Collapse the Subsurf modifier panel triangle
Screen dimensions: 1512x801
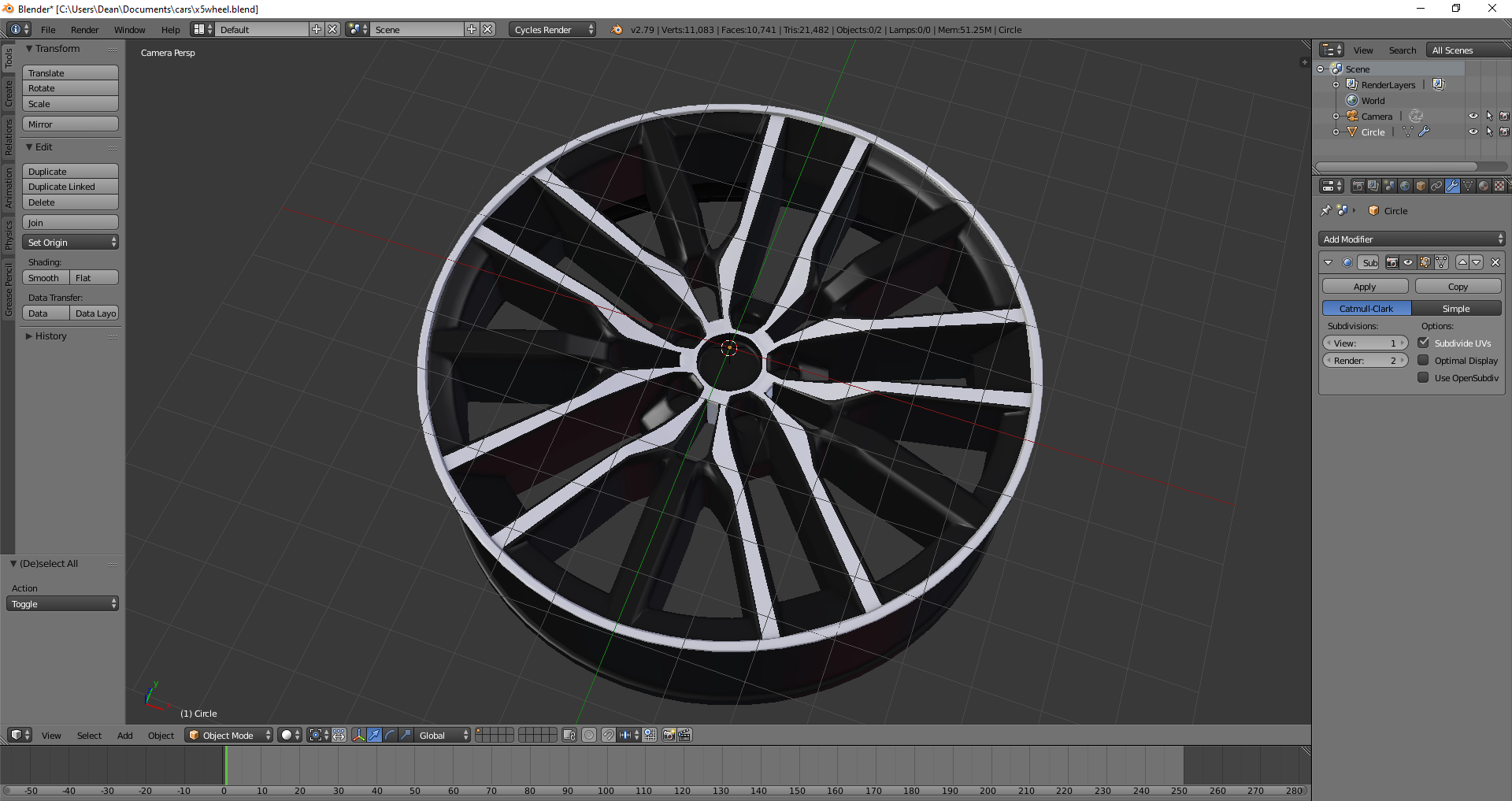coord(1329,262)
